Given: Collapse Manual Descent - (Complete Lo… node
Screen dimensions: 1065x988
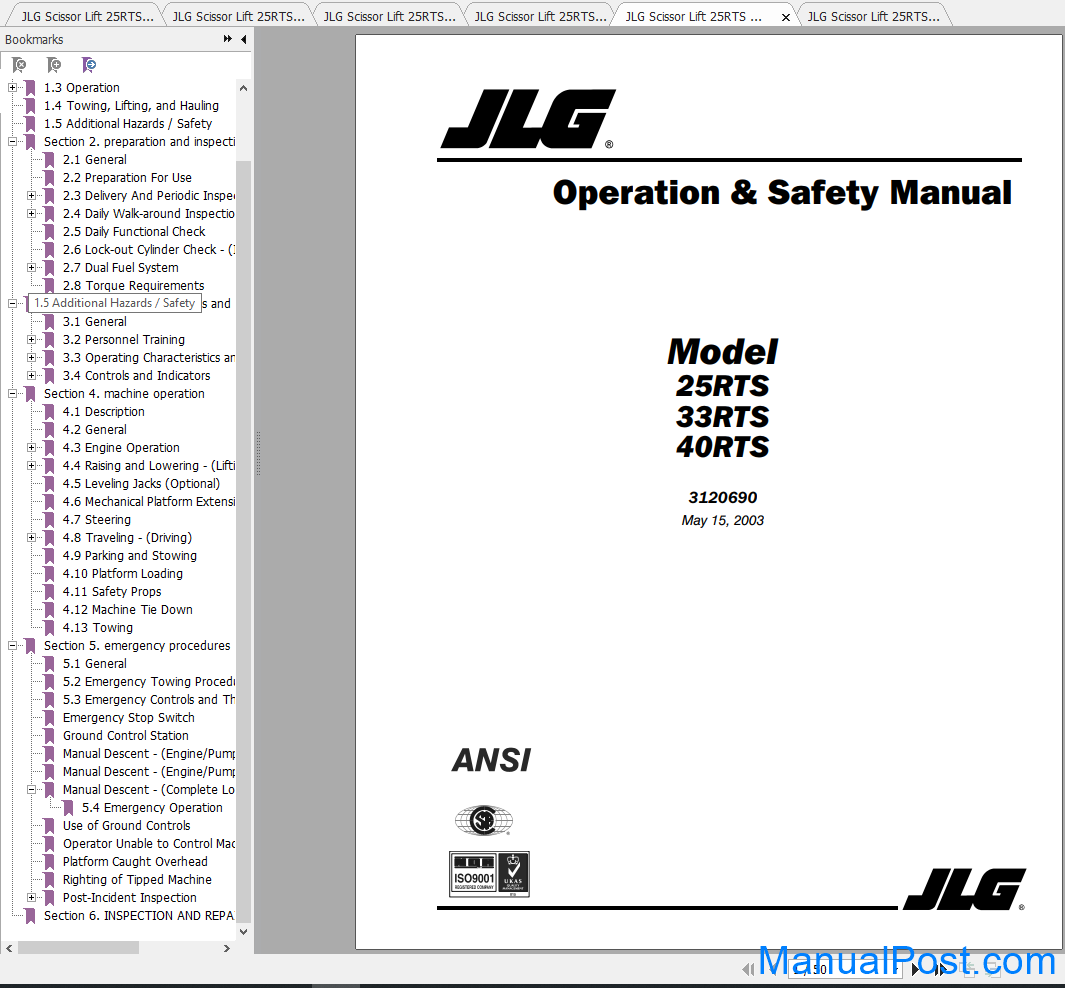Looking at the screenshot, I should [31, 790].
